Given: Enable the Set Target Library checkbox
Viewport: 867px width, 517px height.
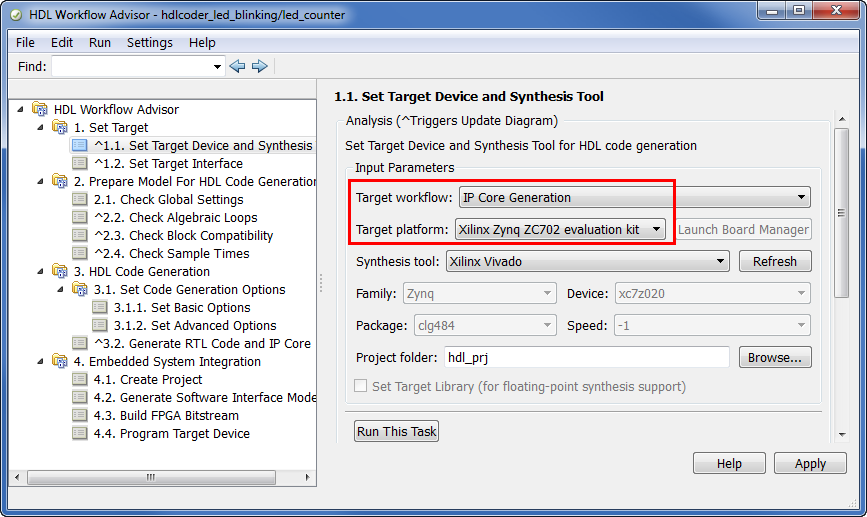Looking at the screenshot, I should click(361, 386).
